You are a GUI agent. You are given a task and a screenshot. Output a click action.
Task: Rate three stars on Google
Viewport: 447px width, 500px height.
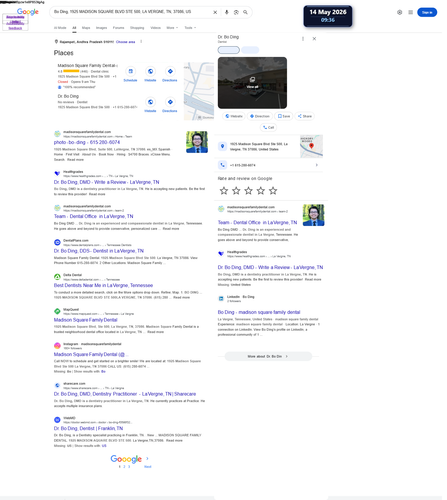[248, 191]
